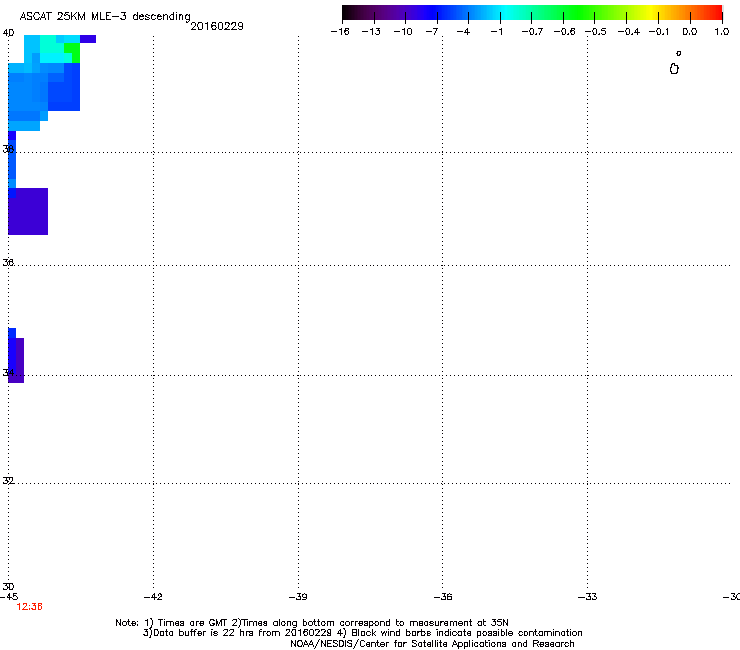
Task: Click the longitude label '-36'
Action: pos(443,597)
